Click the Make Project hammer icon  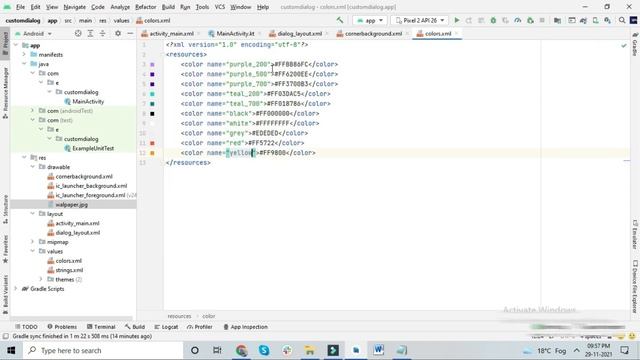340,20
